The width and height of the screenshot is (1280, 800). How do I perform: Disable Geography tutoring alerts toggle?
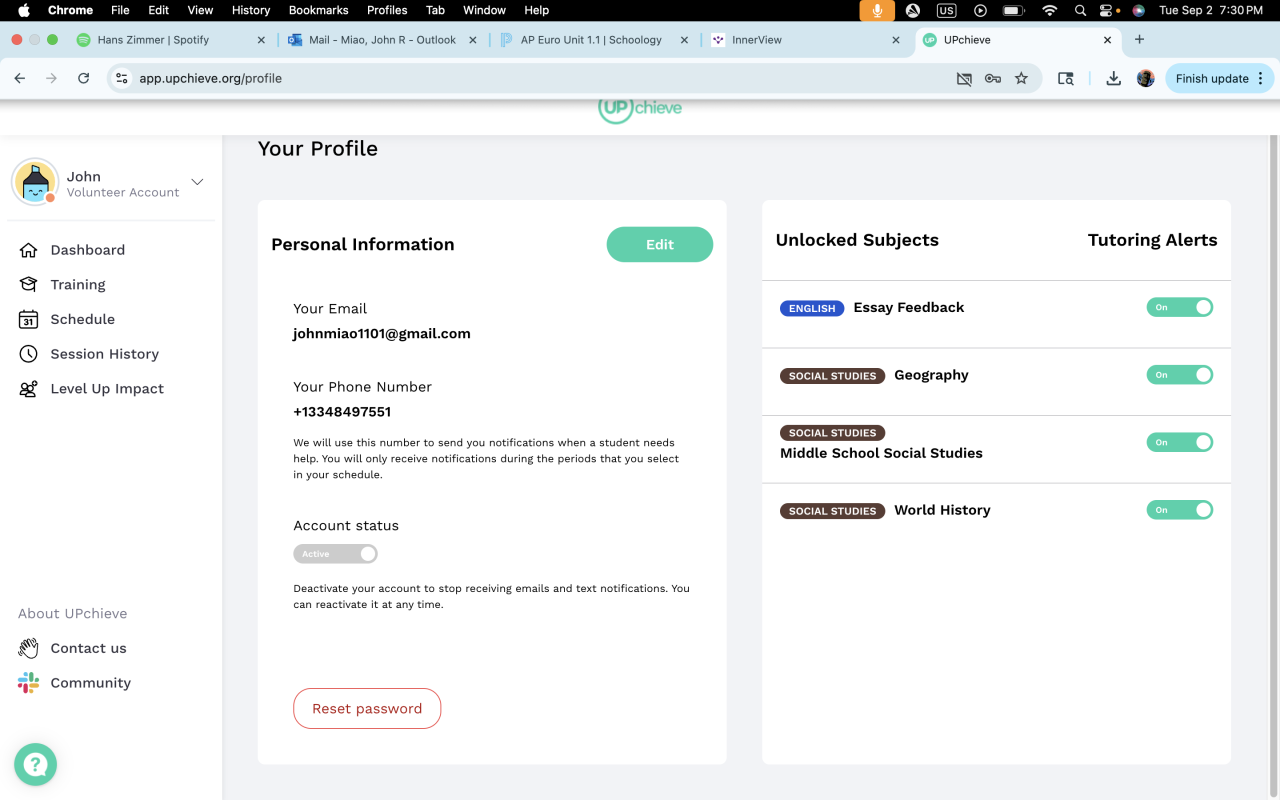(x=1180, y=375)
